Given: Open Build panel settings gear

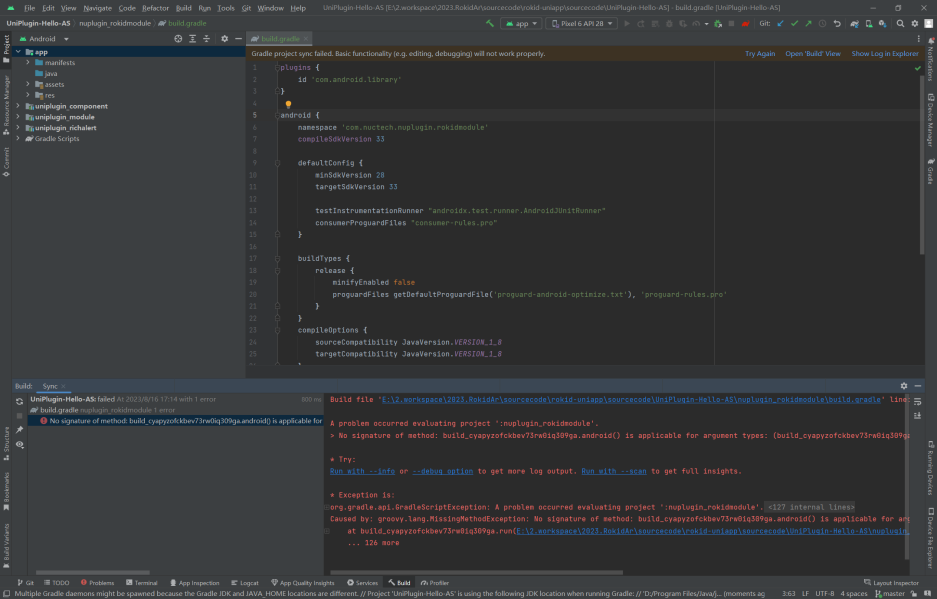Looking at the screenshot, I should coord(904,386).
